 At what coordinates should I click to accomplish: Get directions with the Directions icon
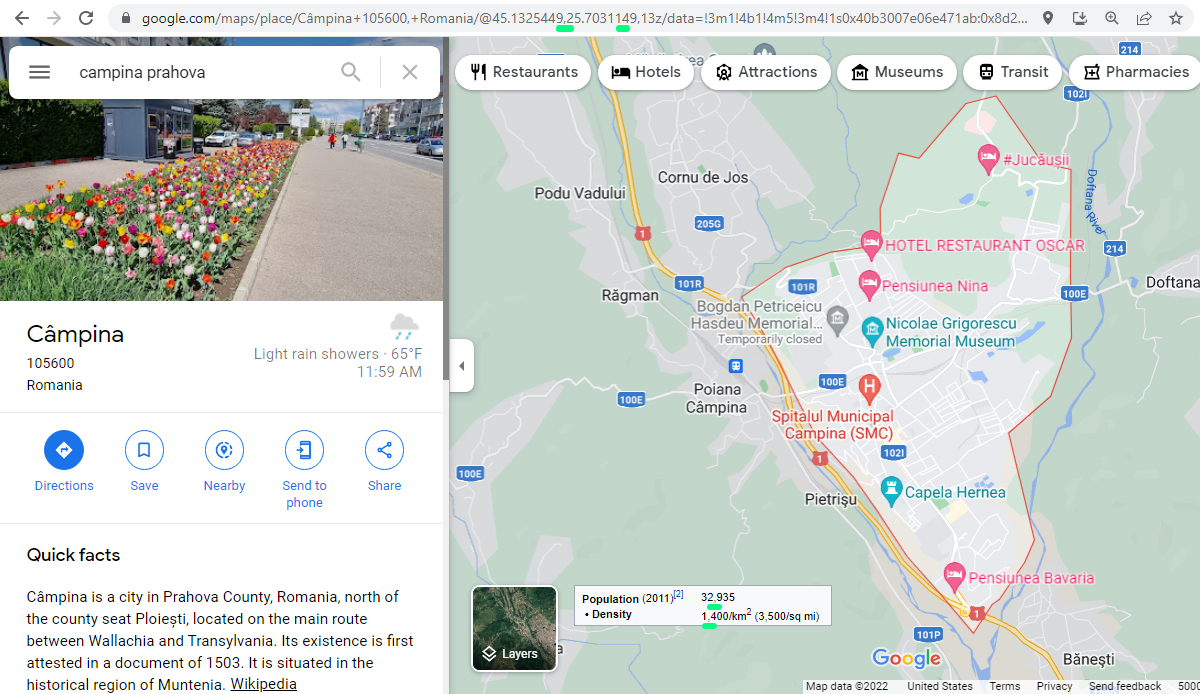point(63,450)
